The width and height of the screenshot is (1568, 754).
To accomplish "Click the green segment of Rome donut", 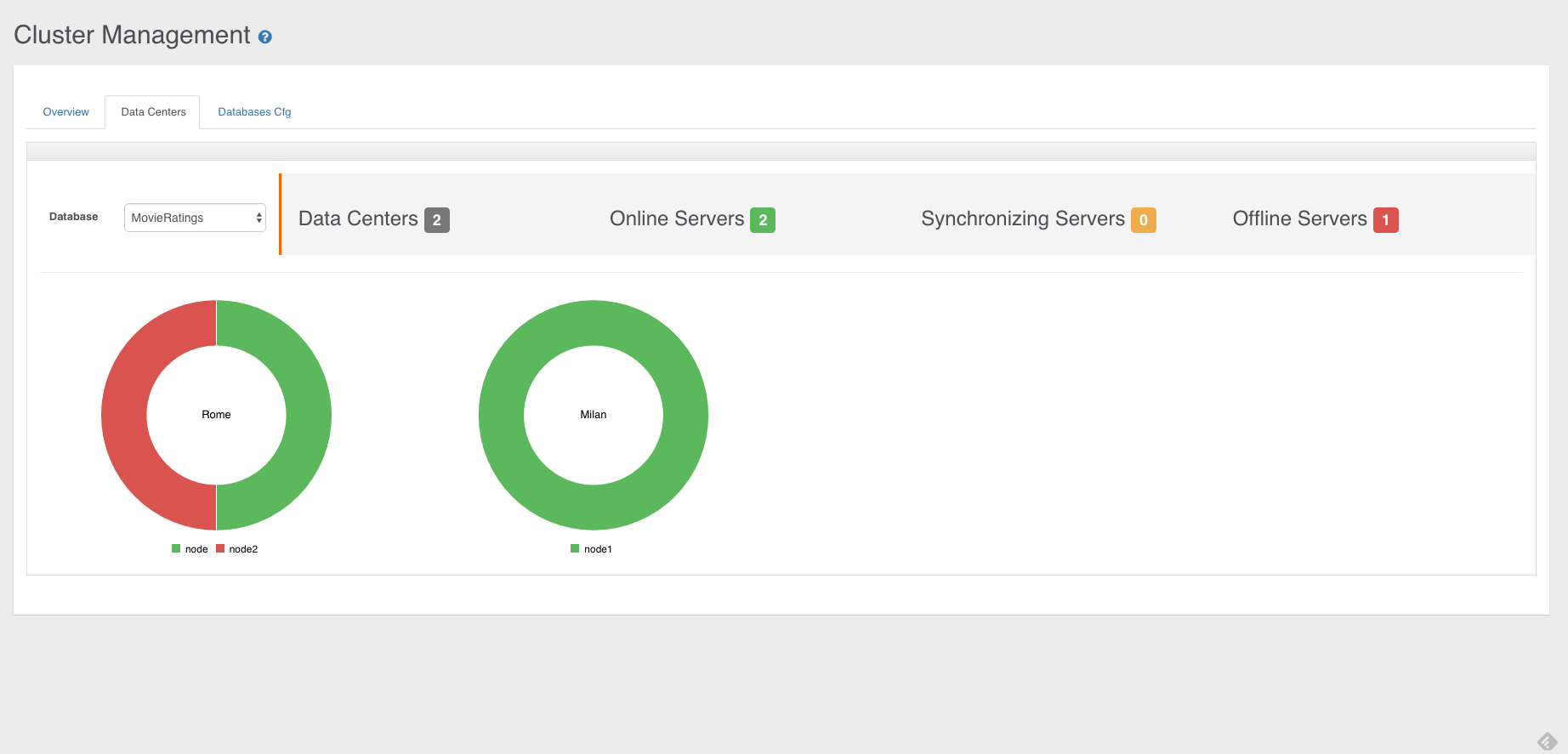I will click(309, 415).
